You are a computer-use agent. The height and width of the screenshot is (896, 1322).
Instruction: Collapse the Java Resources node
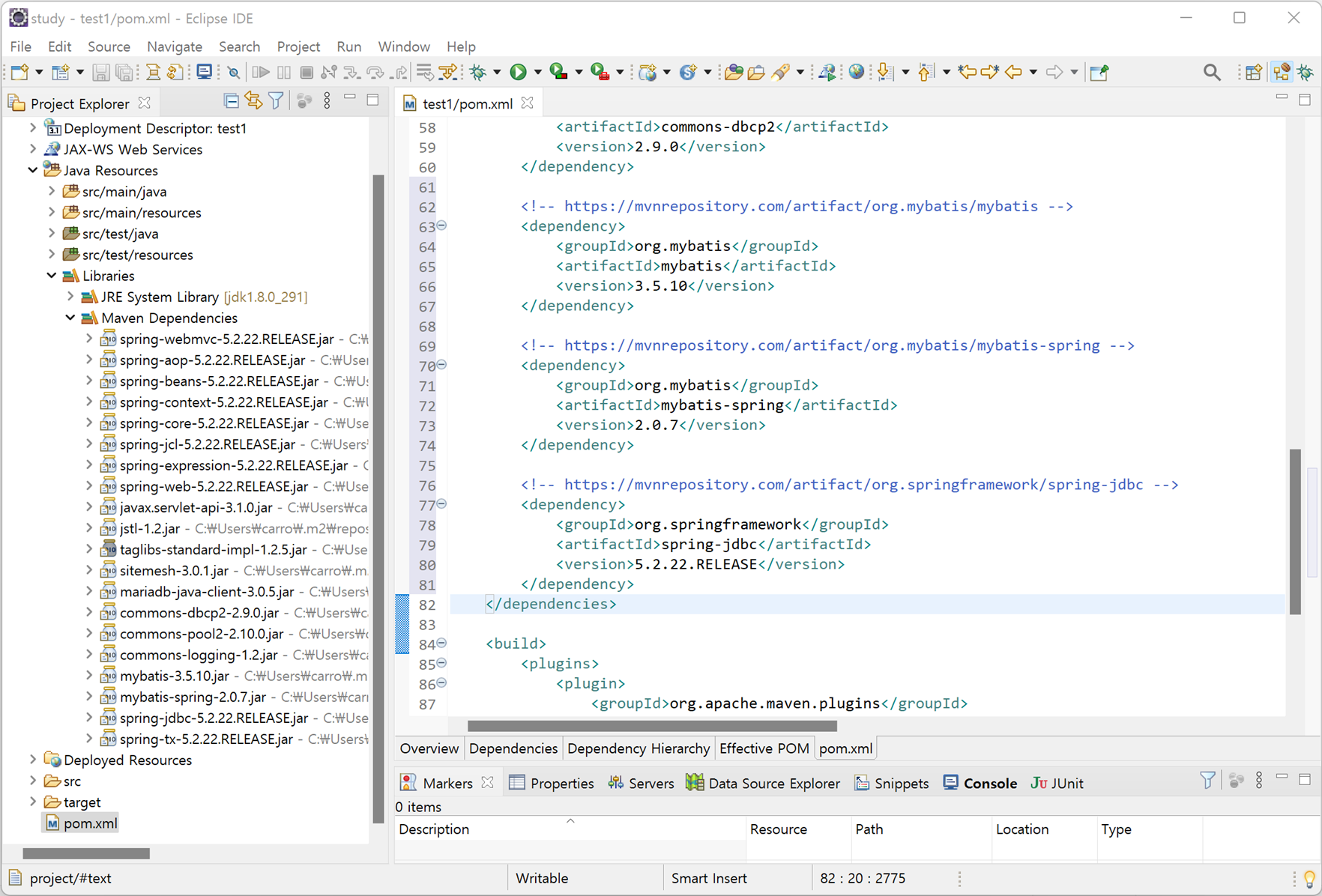tap(33, 170)
